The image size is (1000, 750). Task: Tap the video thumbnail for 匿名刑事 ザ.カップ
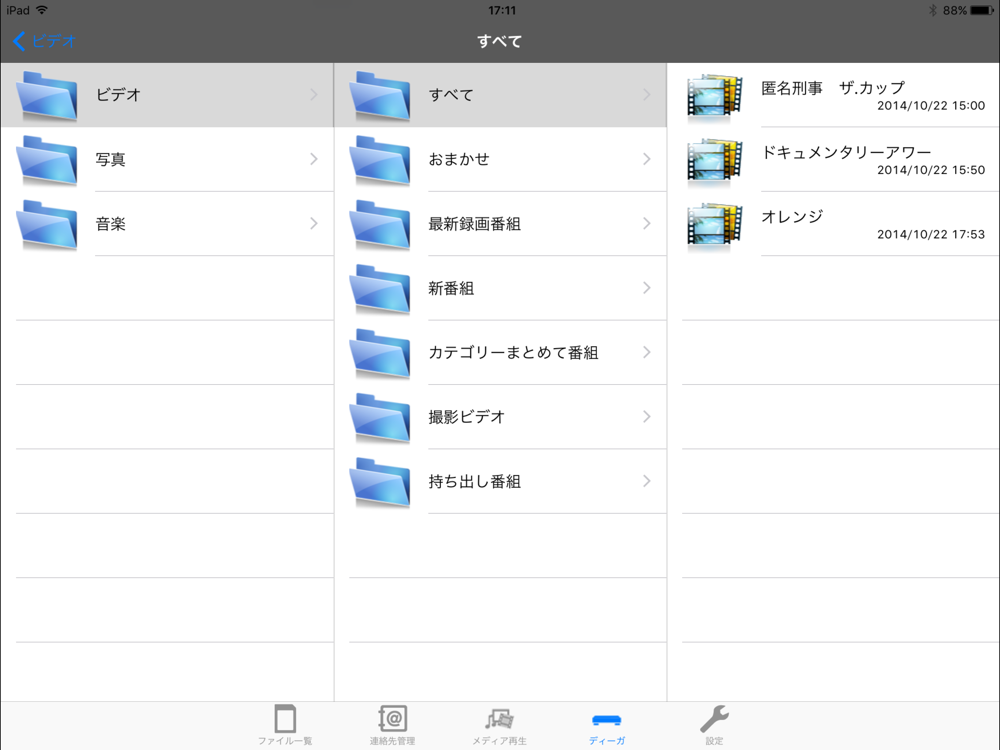click(715, 96)
